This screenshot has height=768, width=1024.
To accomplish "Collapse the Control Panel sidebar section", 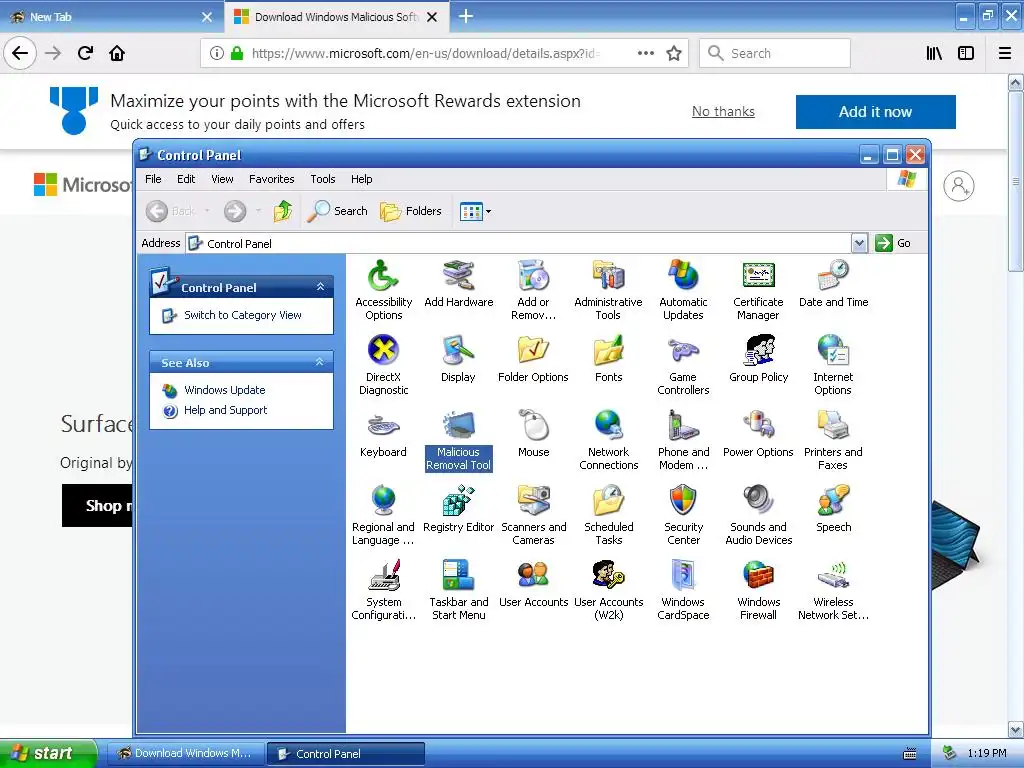I will [320, 287].
